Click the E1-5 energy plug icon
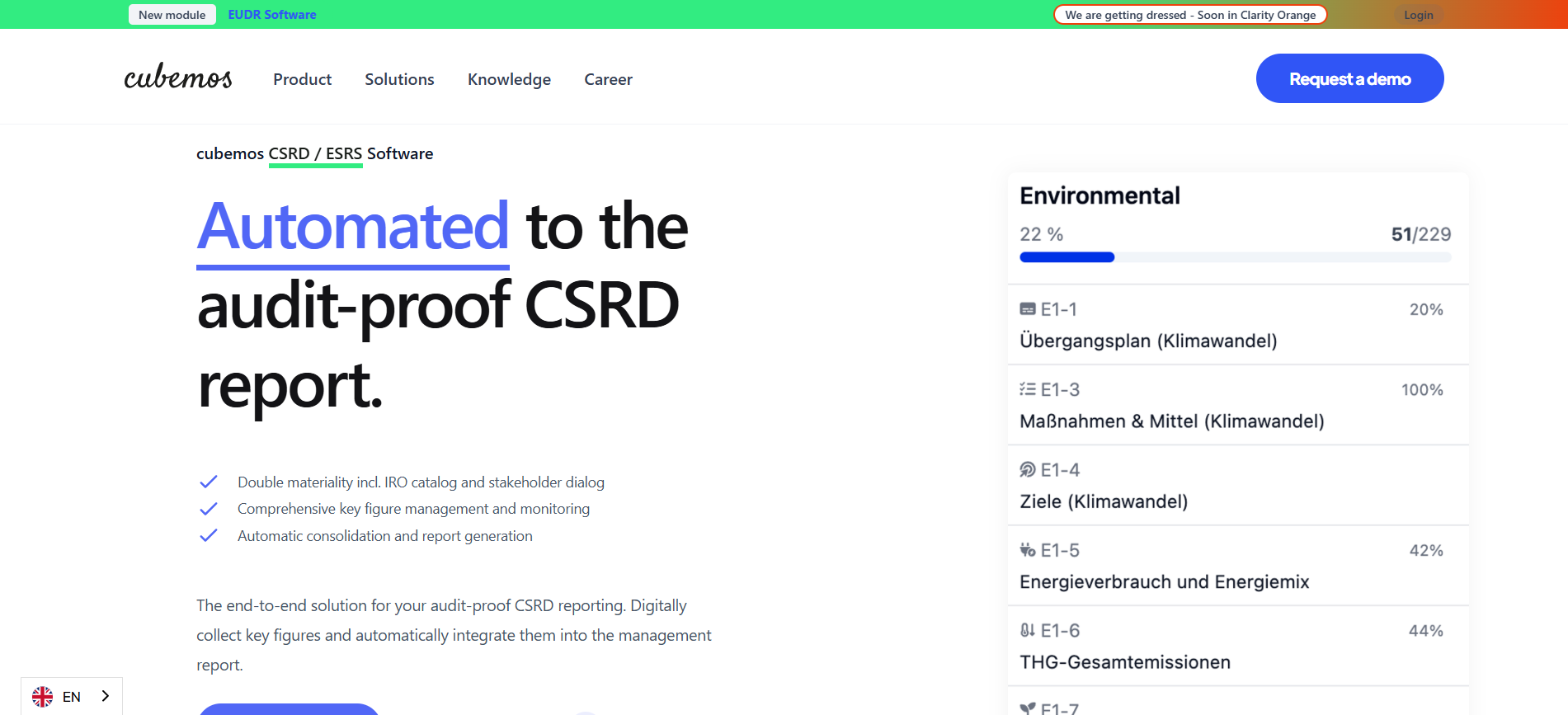 tap(1028, 550)
